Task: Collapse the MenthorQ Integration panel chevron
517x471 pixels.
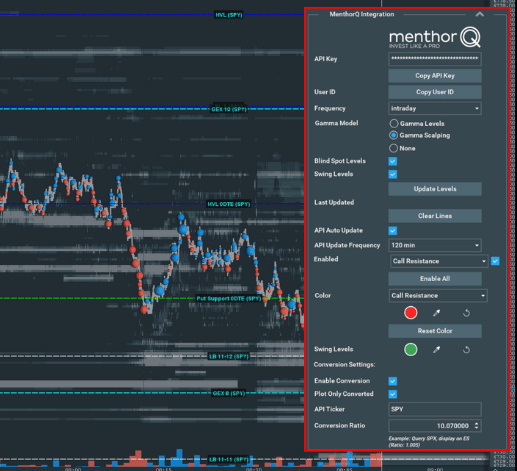Action: point(479,14)
